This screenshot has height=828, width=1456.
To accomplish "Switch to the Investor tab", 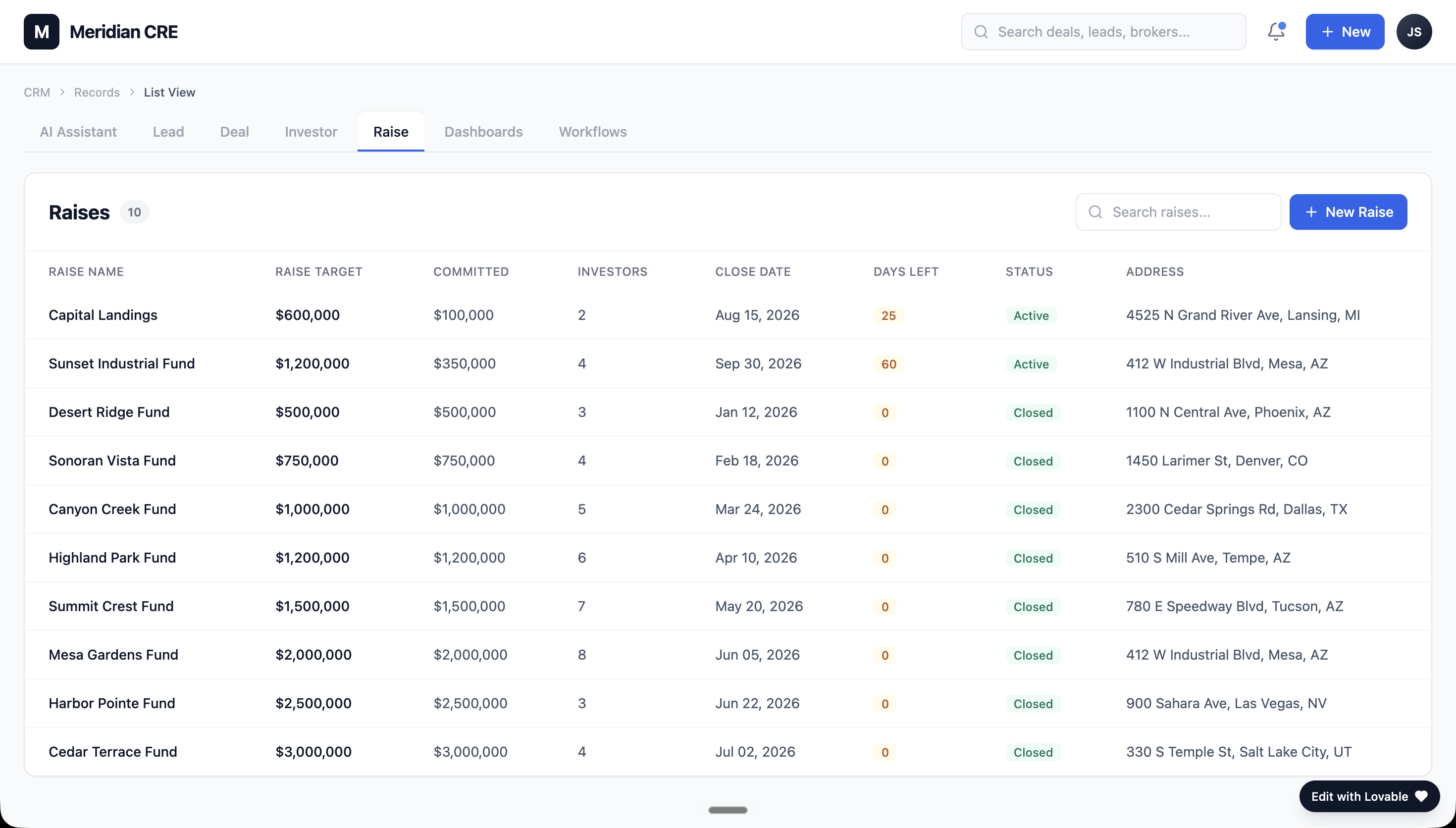I will coord(311,132).
